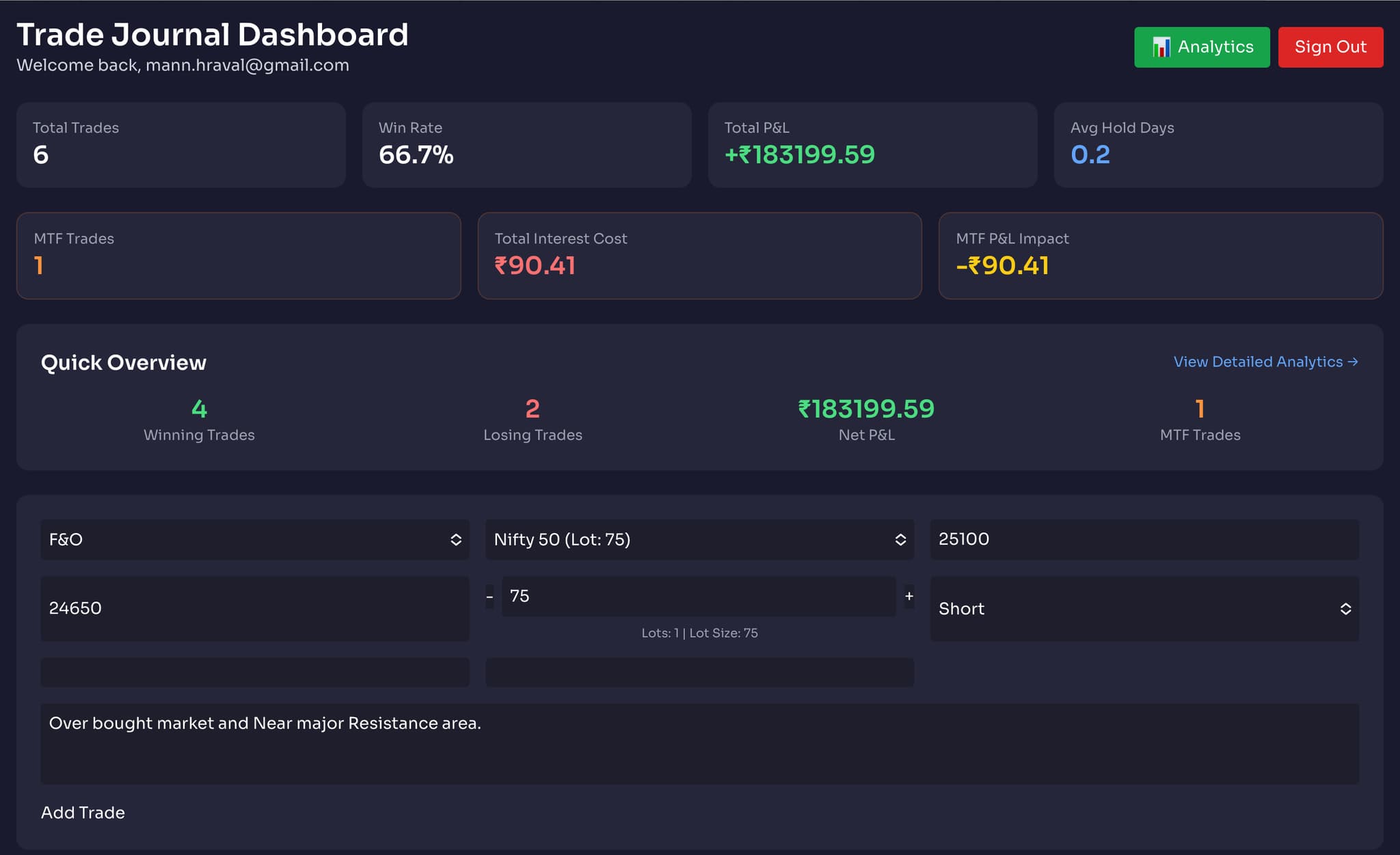The height and width of the screenshot is (855, 1400).
Task: Click the plus quantity stepper button
Action: pos(908,597)
